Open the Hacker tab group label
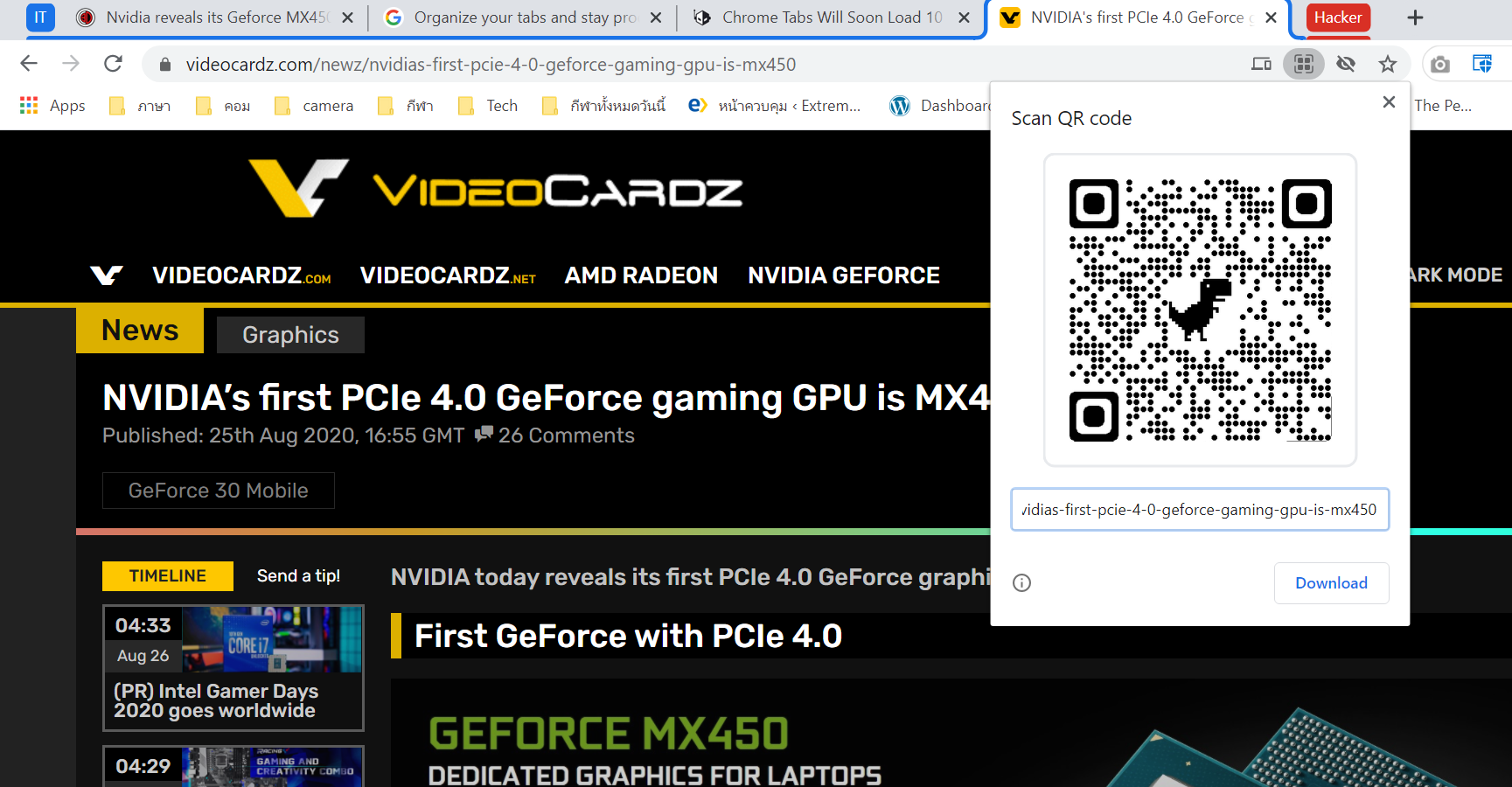 click(x=1338, y=17)
